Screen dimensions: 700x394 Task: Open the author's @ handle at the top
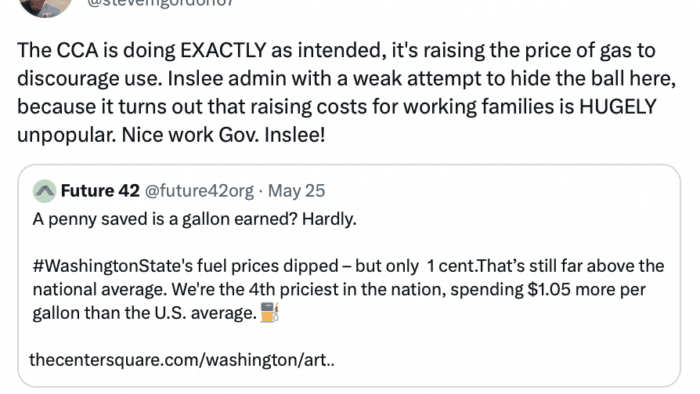(x=161, y=4)
